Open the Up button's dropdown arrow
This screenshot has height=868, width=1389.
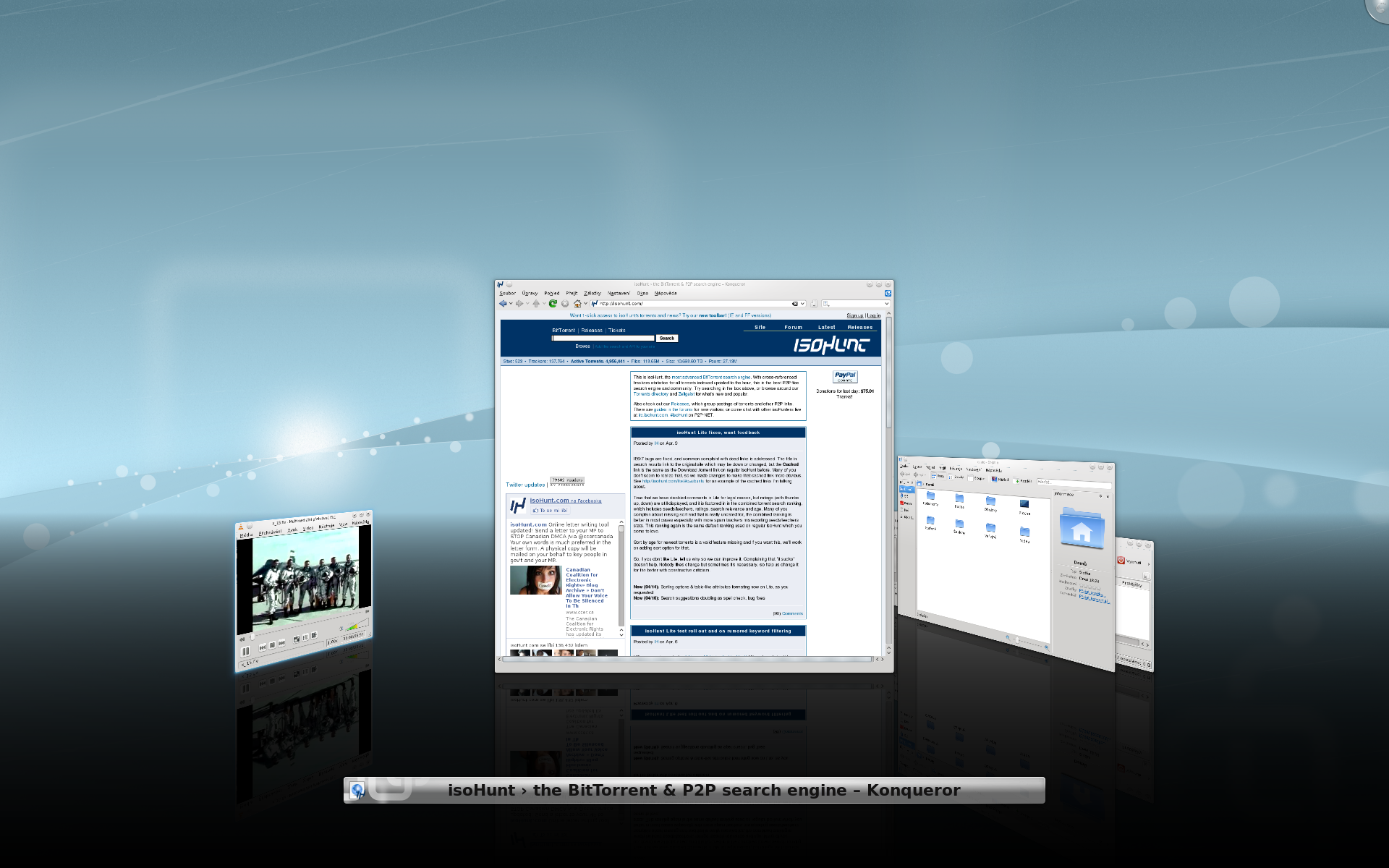544,304
